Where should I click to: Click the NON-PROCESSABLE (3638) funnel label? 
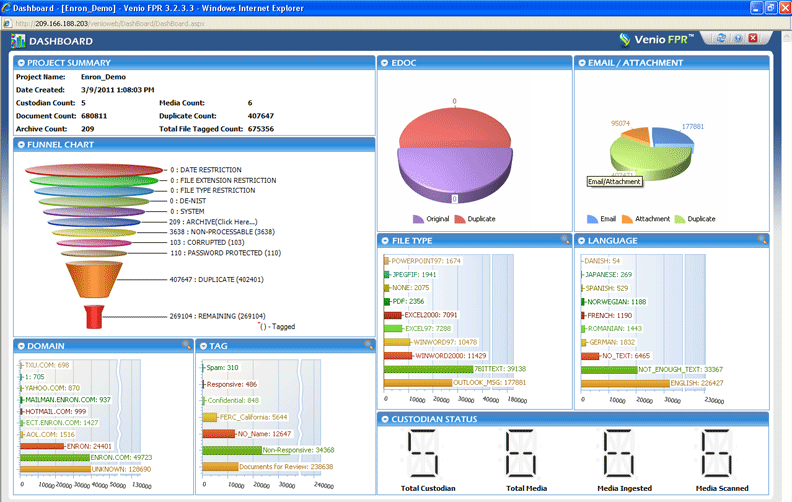tap(222, 232)
